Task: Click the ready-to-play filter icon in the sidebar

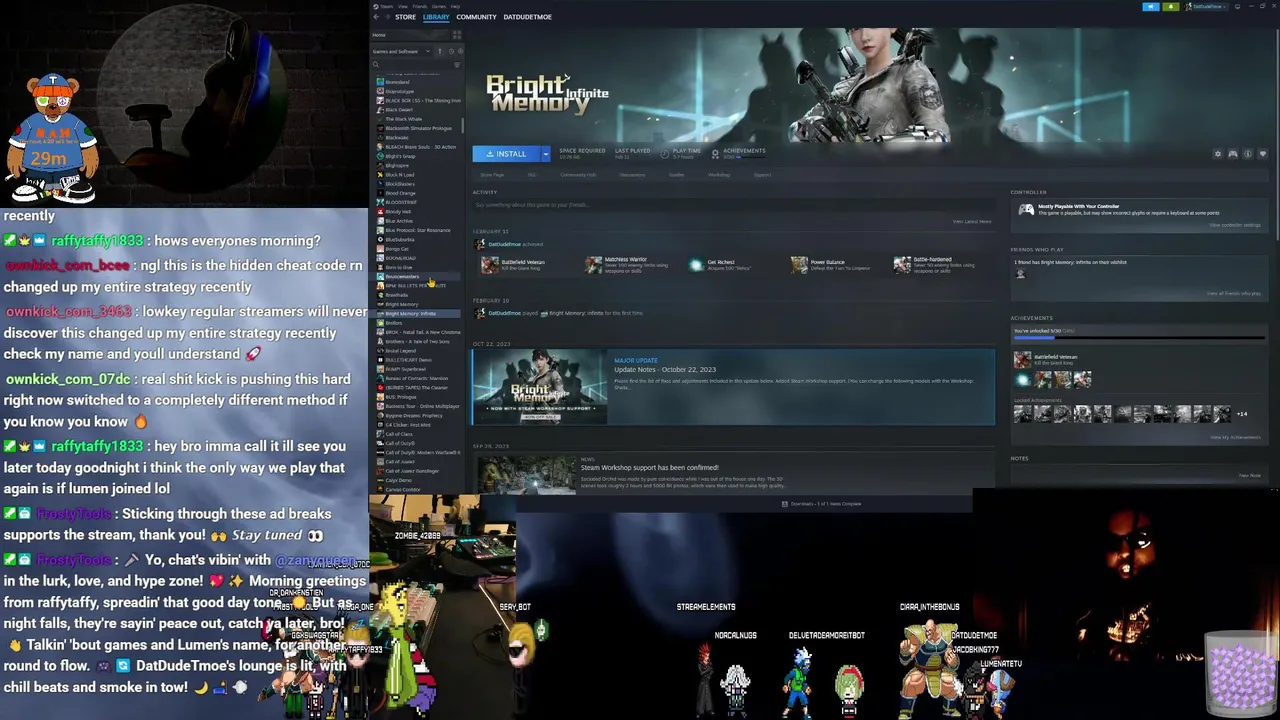Action: (460, 51)
